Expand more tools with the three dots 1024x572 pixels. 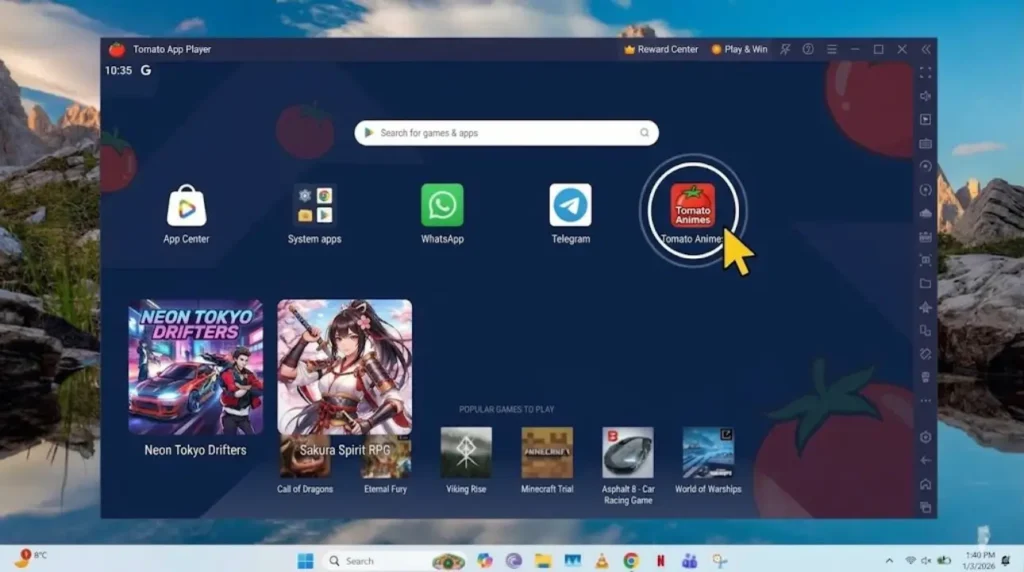coord(925,401)
